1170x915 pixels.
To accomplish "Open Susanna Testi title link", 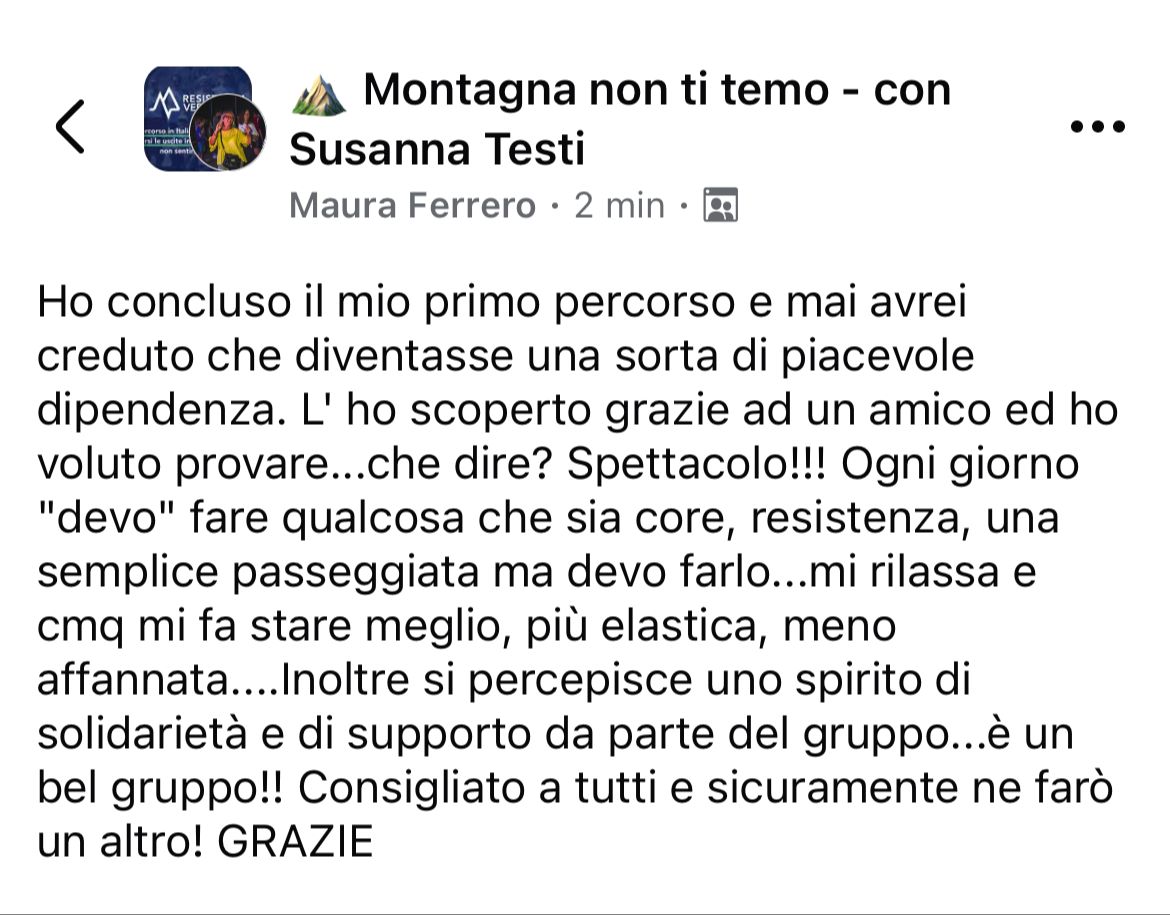I will pyautogui.click(x=437, y=149).
